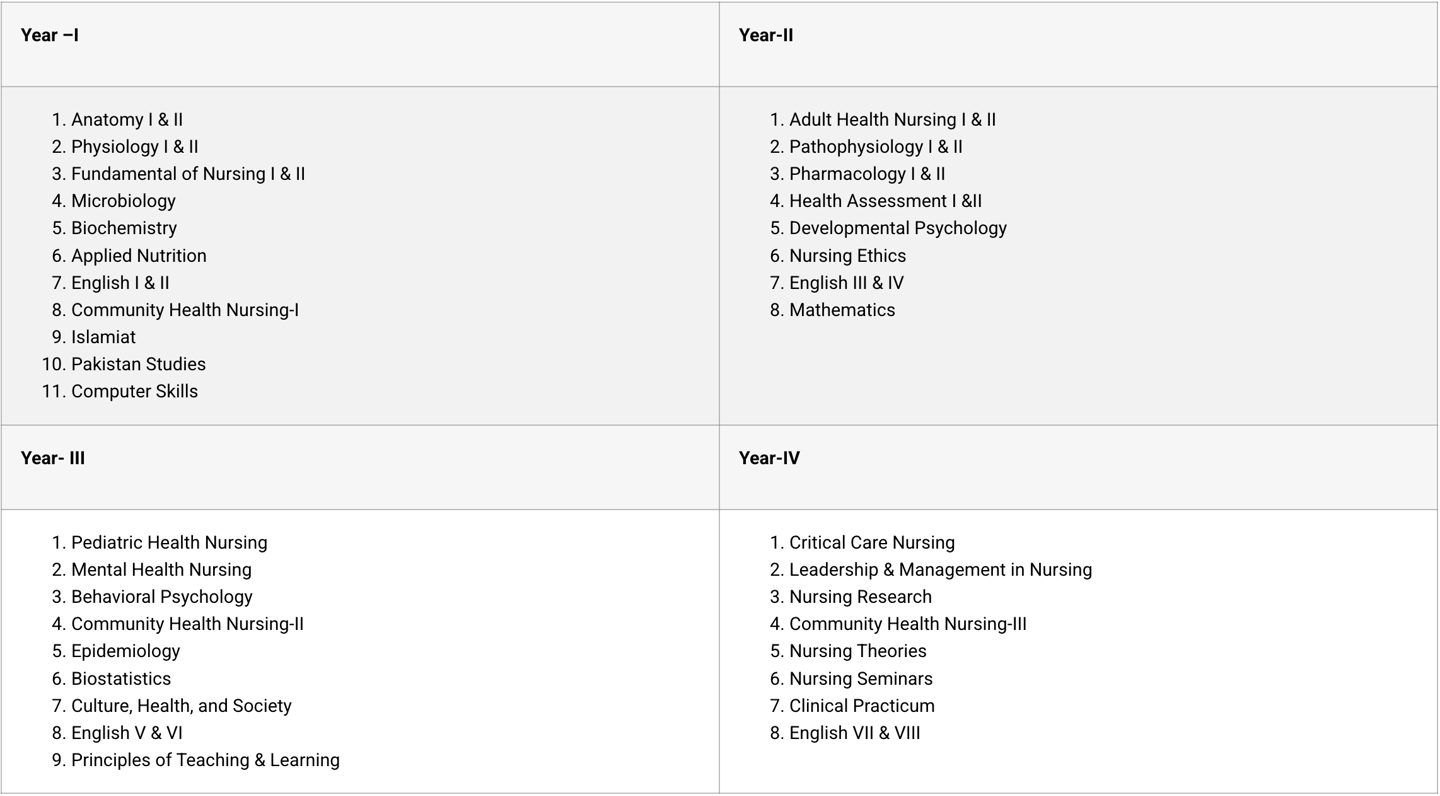Click Critical Care Nursing entry

tap(872, 543)
